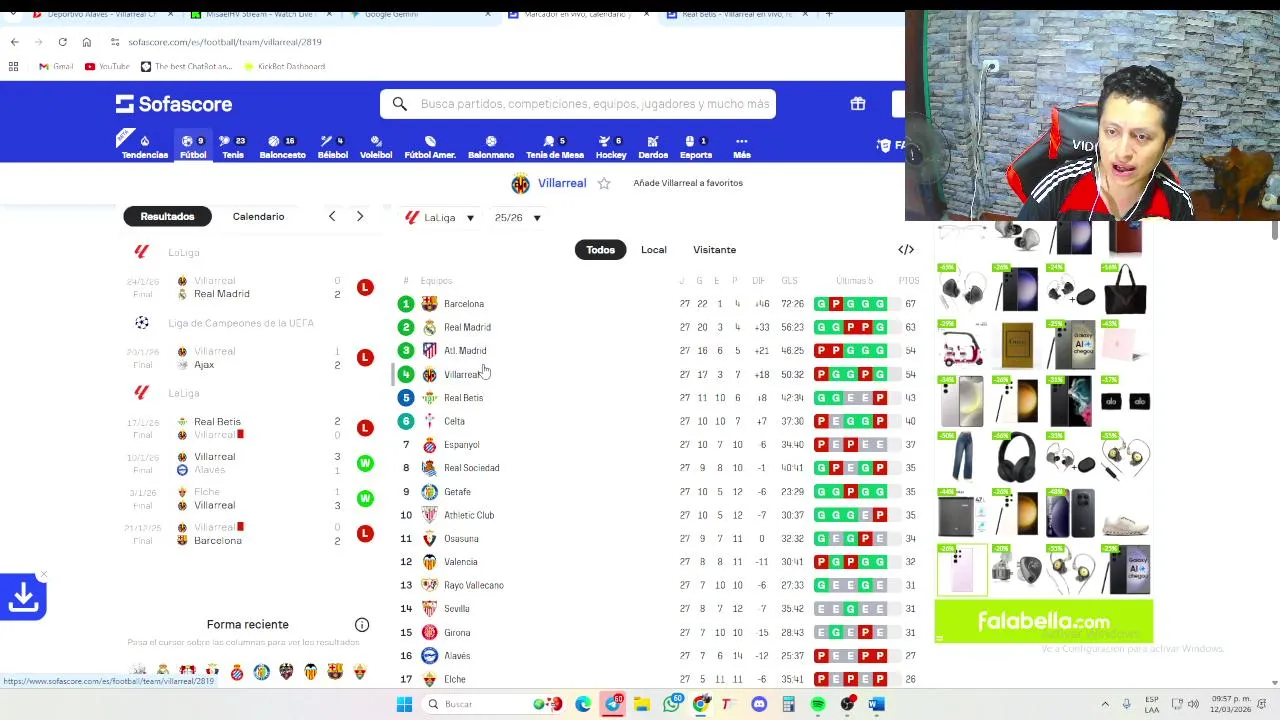Reload the browser page
The image size is (1280, 720).
click(62, 42)
